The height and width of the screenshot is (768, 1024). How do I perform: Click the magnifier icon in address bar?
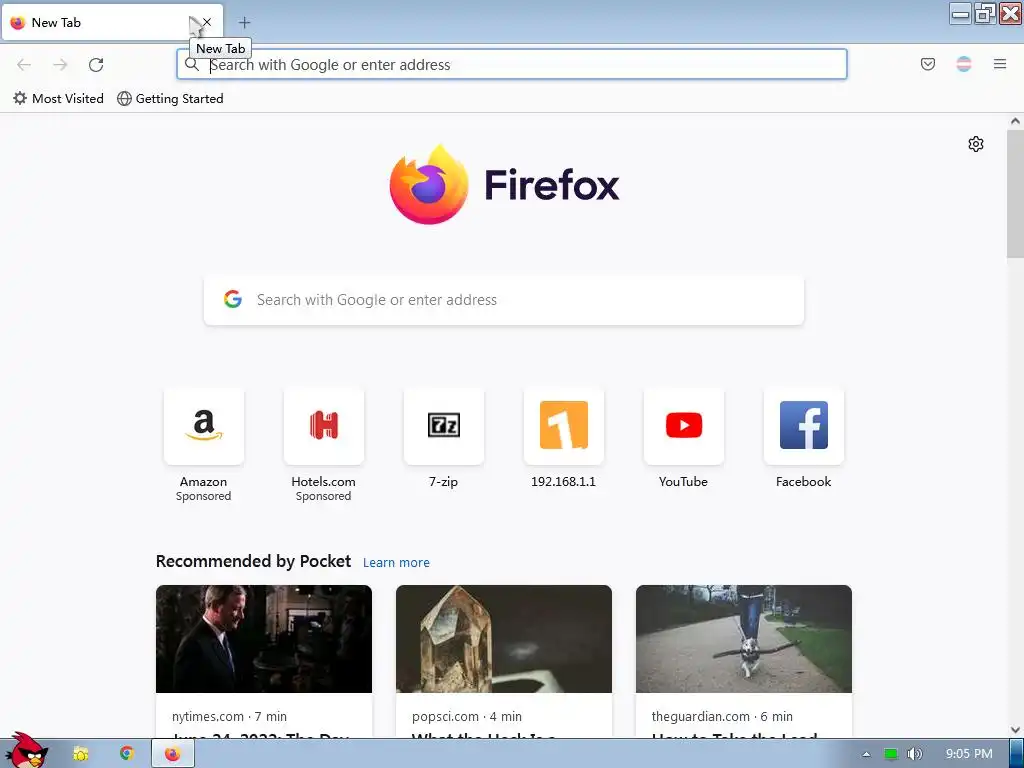point(192,65)
